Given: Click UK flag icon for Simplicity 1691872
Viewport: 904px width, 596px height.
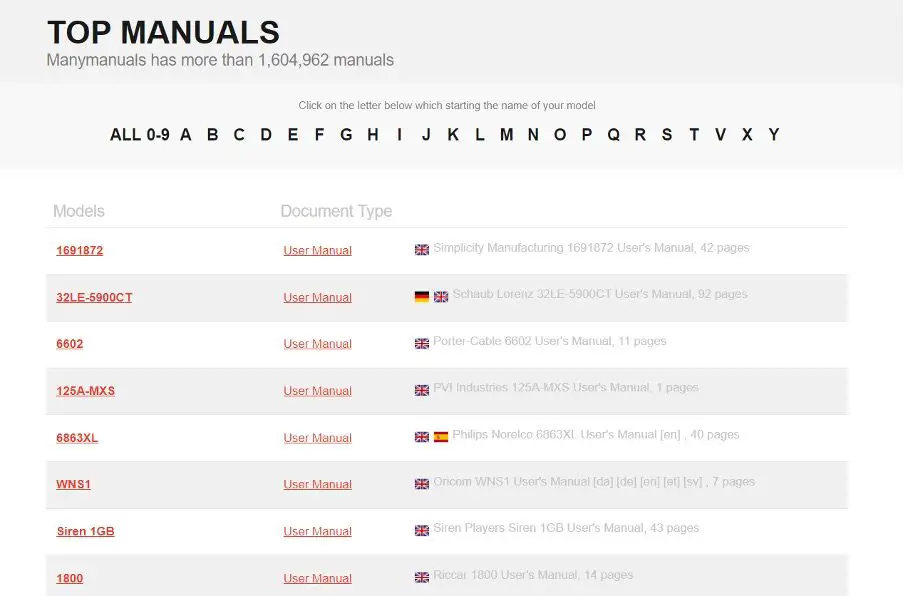Looking at the screenshot, I should pos(422,250).
